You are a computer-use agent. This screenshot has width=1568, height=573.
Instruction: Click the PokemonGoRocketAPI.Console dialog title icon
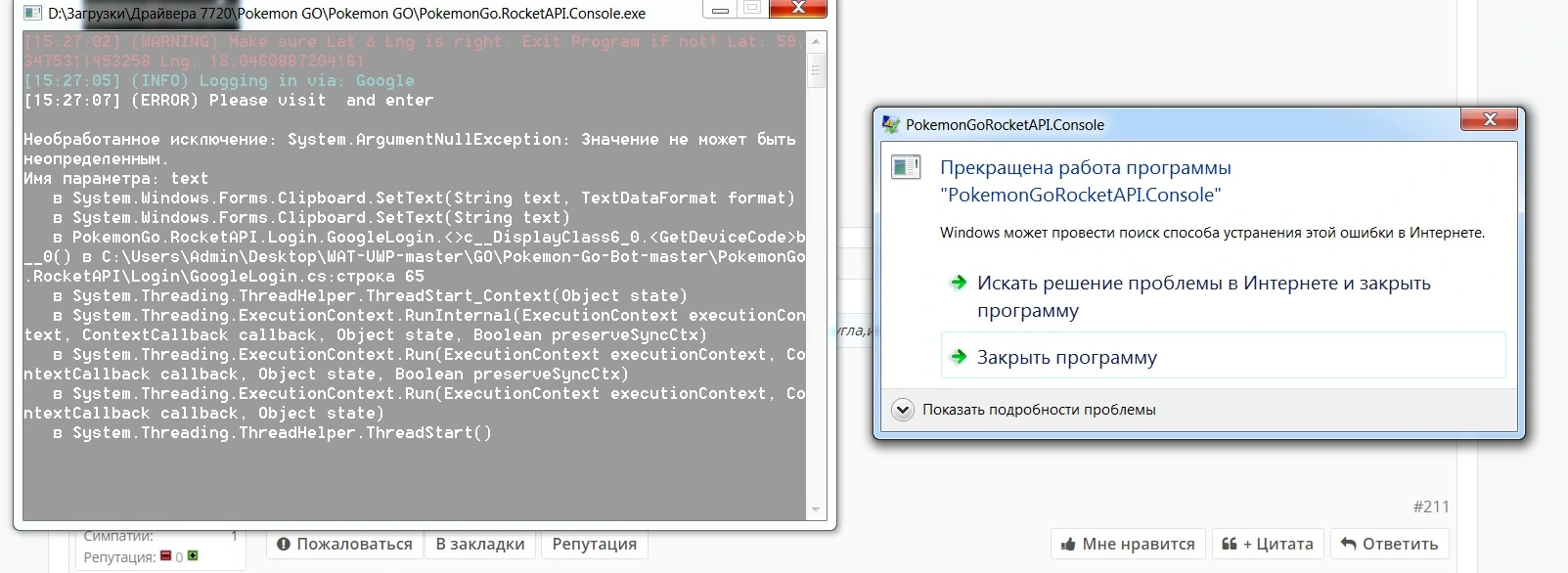click(x=890, y=124)
